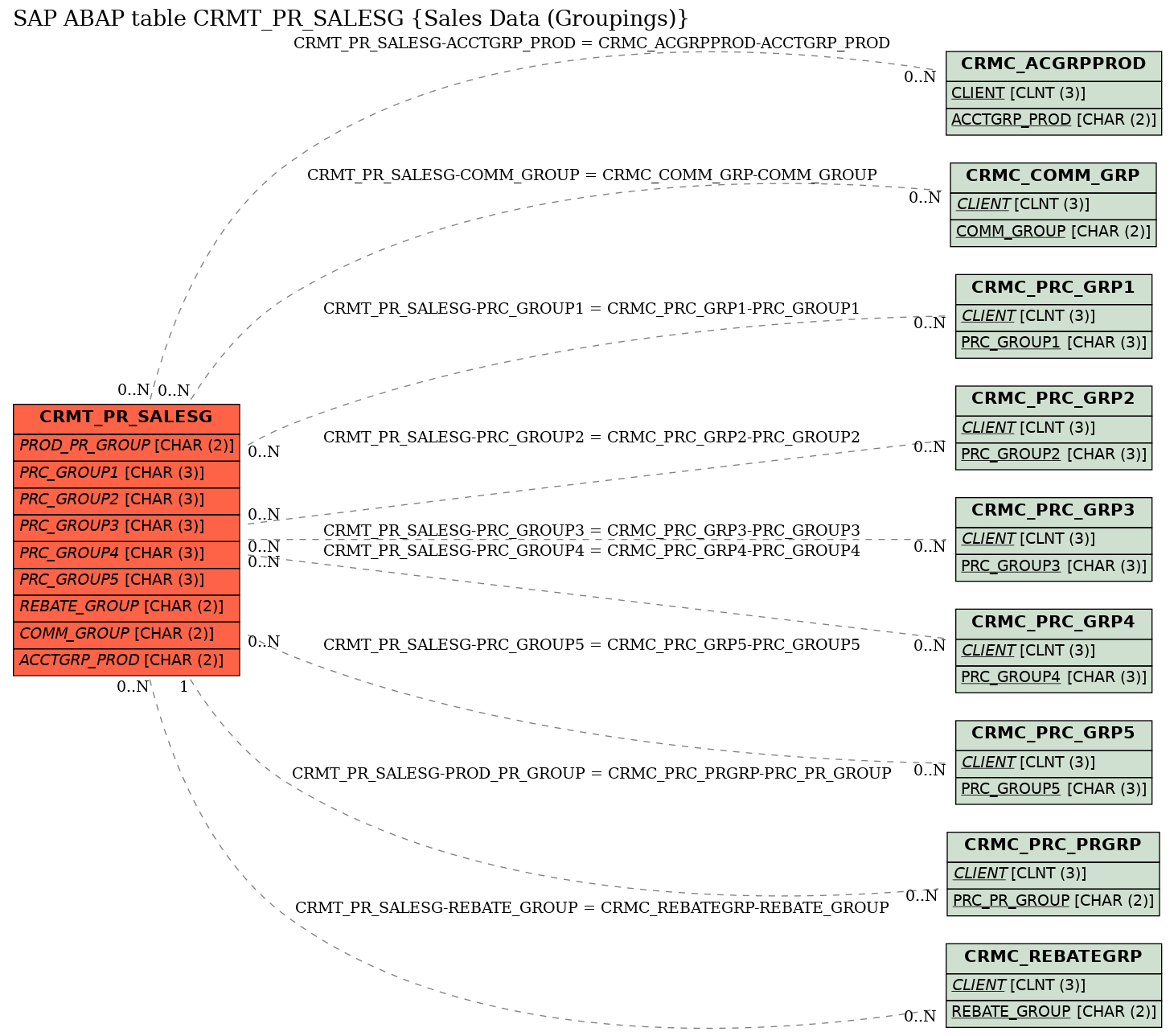The height and width of the screenshot is (1036, 1174).
Task: Open the CRMC_PRC_GRP3 table header
Action: point(1053,512)
